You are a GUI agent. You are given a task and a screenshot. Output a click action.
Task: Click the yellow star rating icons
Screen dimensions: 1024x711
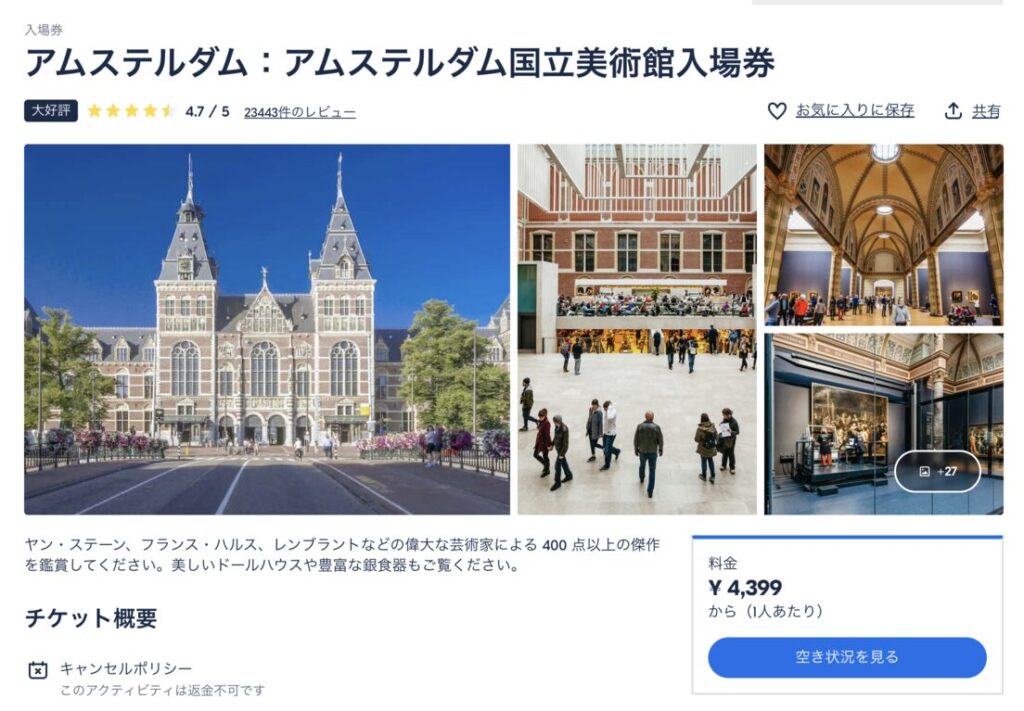pyautogui.click(x=131, y=111)
